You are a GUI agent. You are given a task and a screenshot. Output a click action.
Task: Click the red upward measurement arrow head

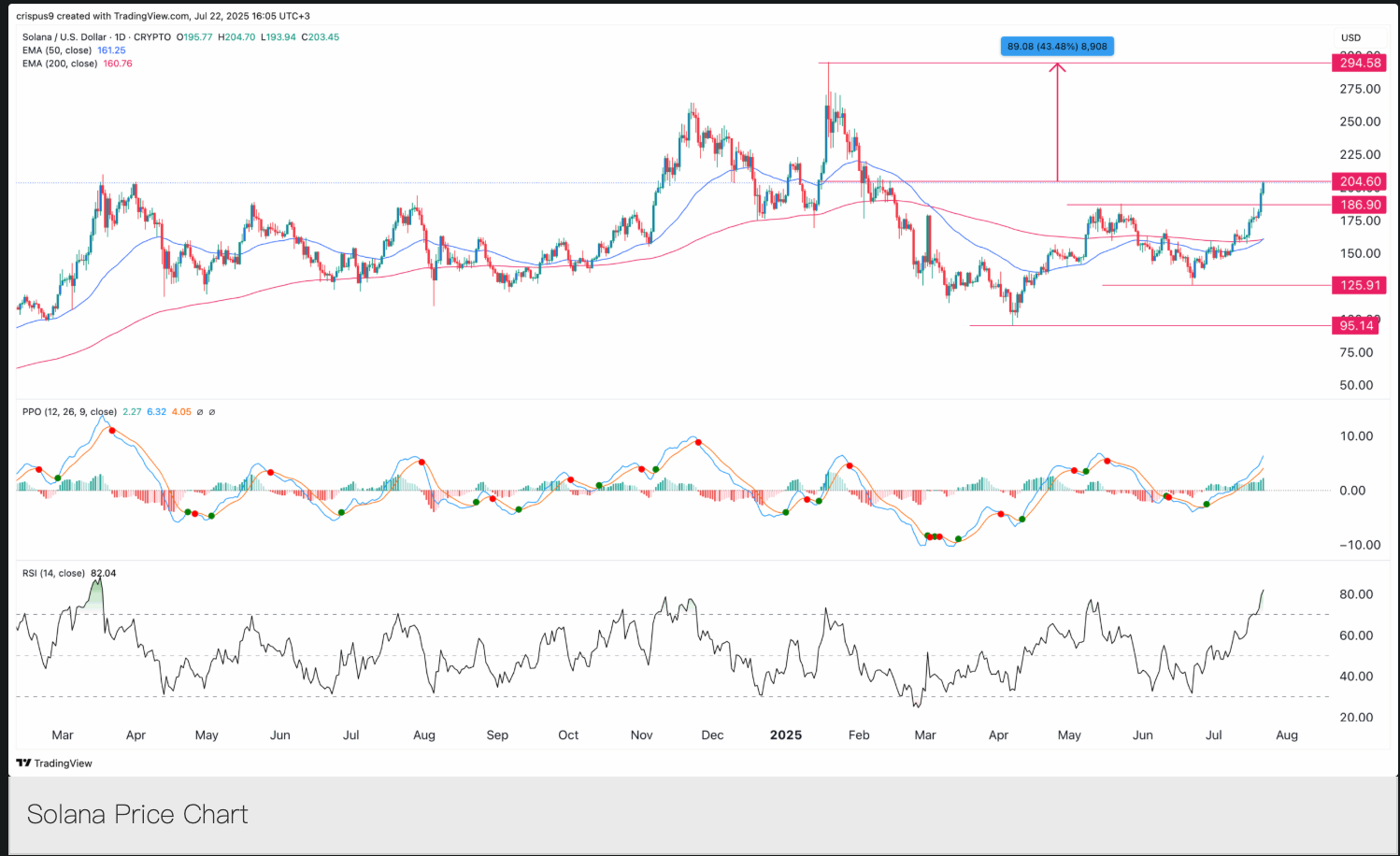click(1057, 67)
